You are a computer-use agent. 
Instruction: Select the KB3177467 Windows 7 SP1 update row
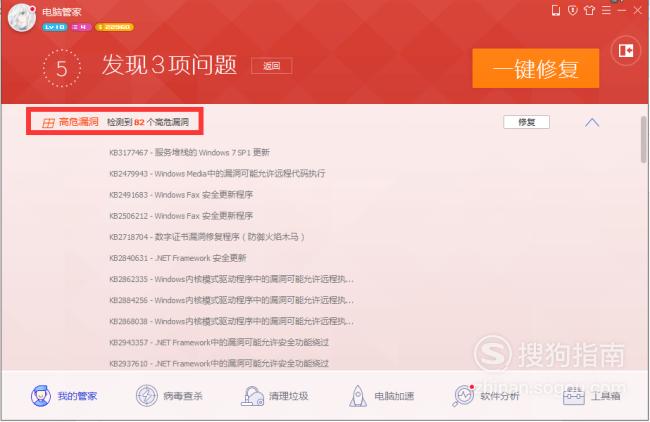click(x=189, y=153)
